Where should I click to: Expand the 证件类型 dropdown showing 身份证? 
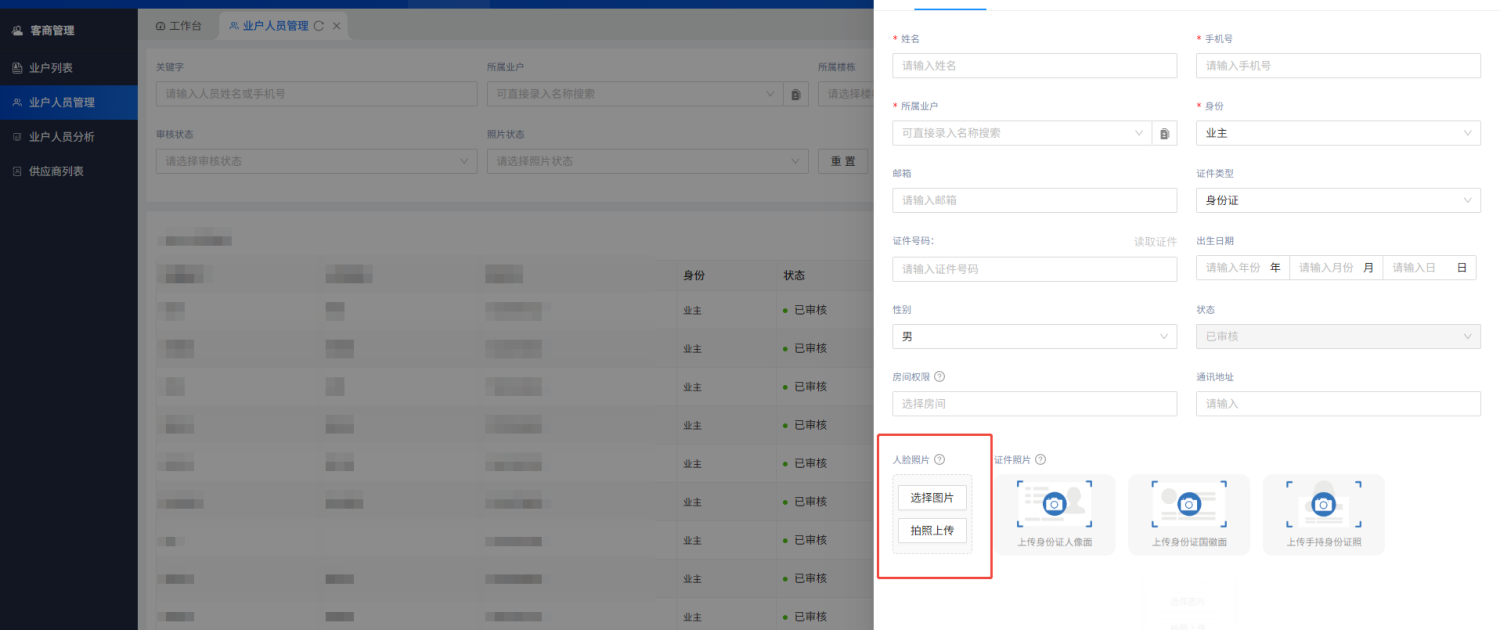(x=1337, y=201)
